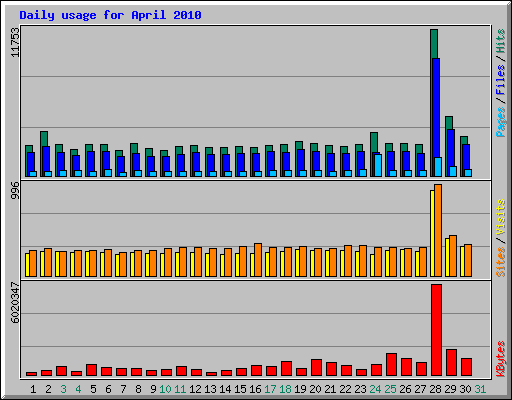
Task: Click green day label 3
Action: 63,389
